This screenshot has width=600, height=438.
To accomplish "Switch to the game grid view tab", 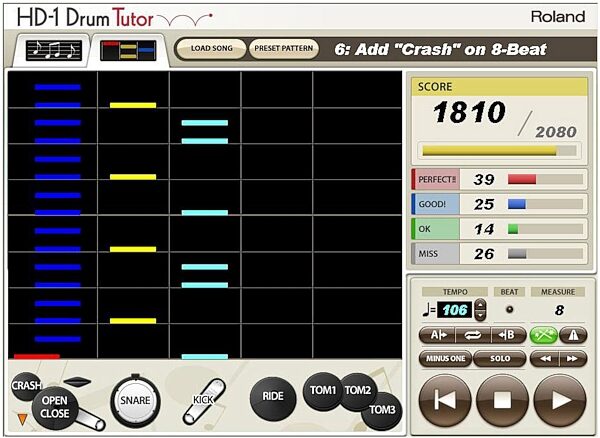I will [x=128, y=50].
